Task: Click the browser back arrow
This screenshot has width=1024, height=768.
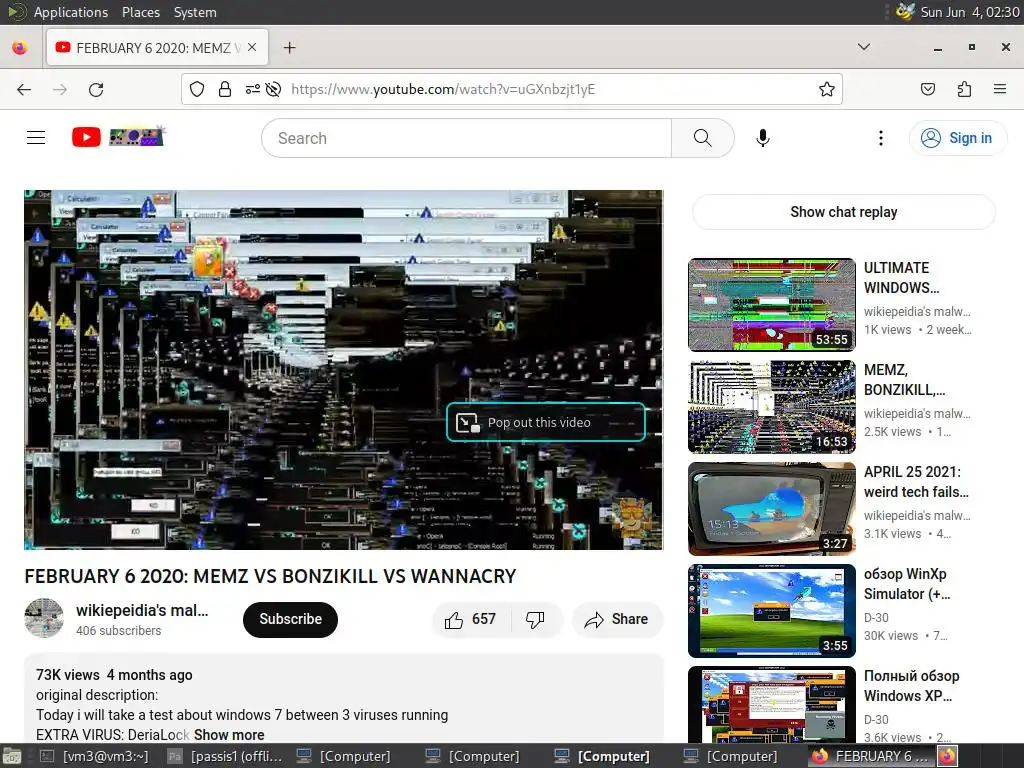Action: 24,89
